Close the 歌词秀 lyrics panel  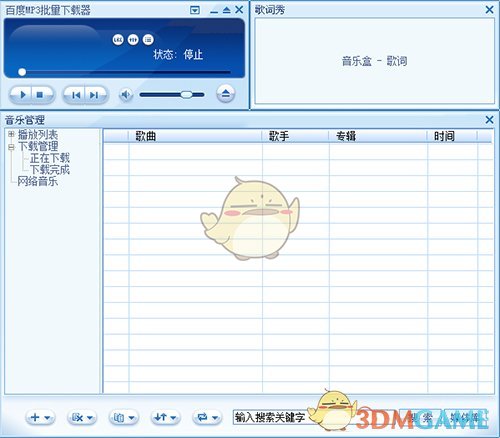[489, 10]
